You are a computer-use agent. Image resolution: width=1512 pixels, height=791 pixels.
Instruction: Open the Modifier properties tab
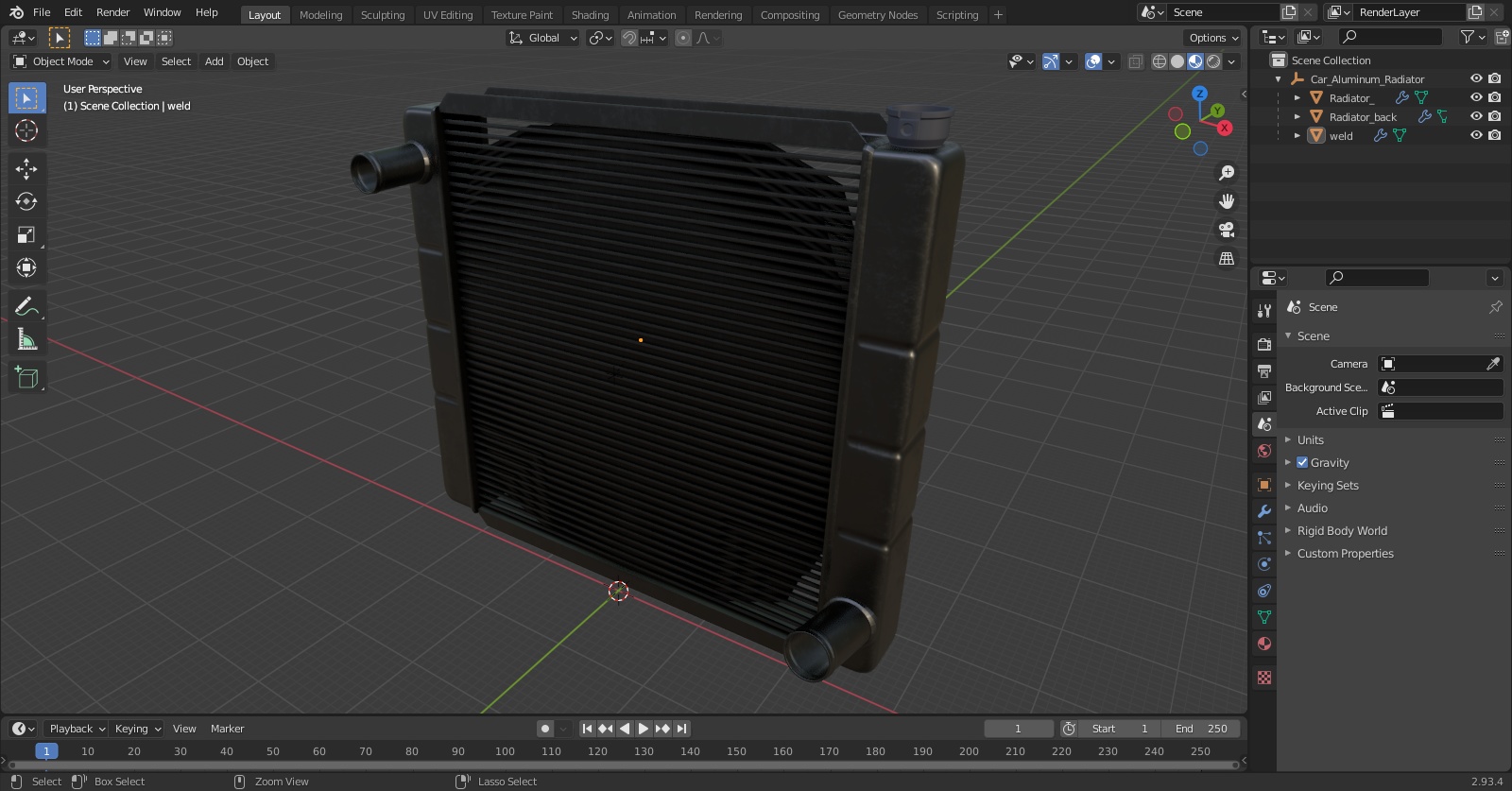tap(1264, 511)
